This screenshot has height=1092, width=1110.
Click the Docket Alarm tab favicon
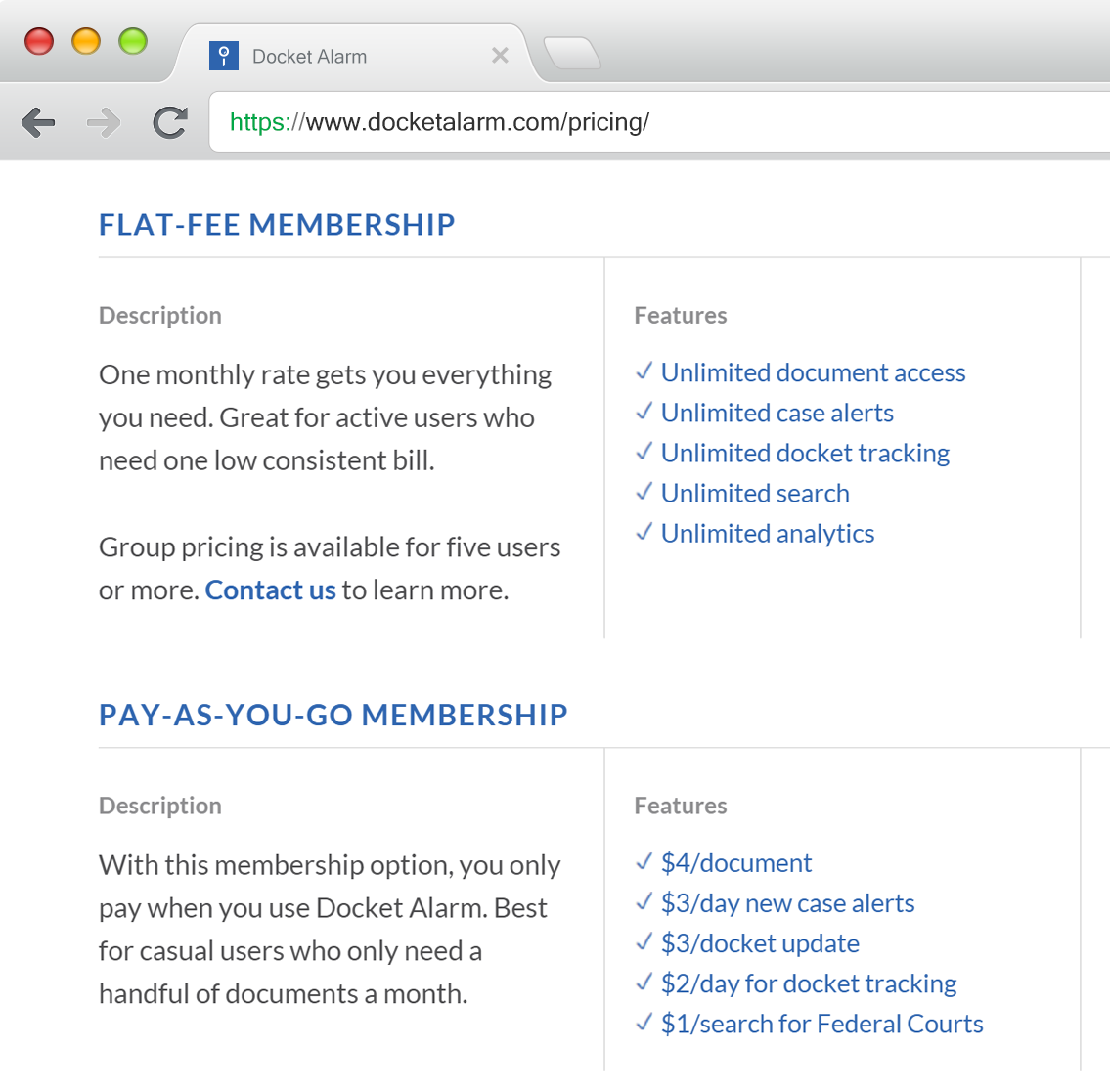(x=224, y=56)
